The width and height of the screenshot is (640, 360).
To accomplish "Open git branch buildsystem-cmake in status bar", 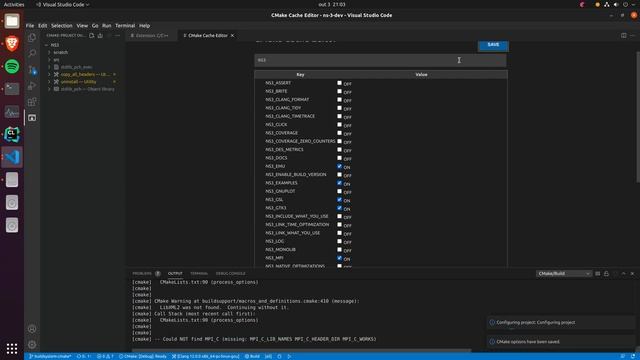I will 50,356.
